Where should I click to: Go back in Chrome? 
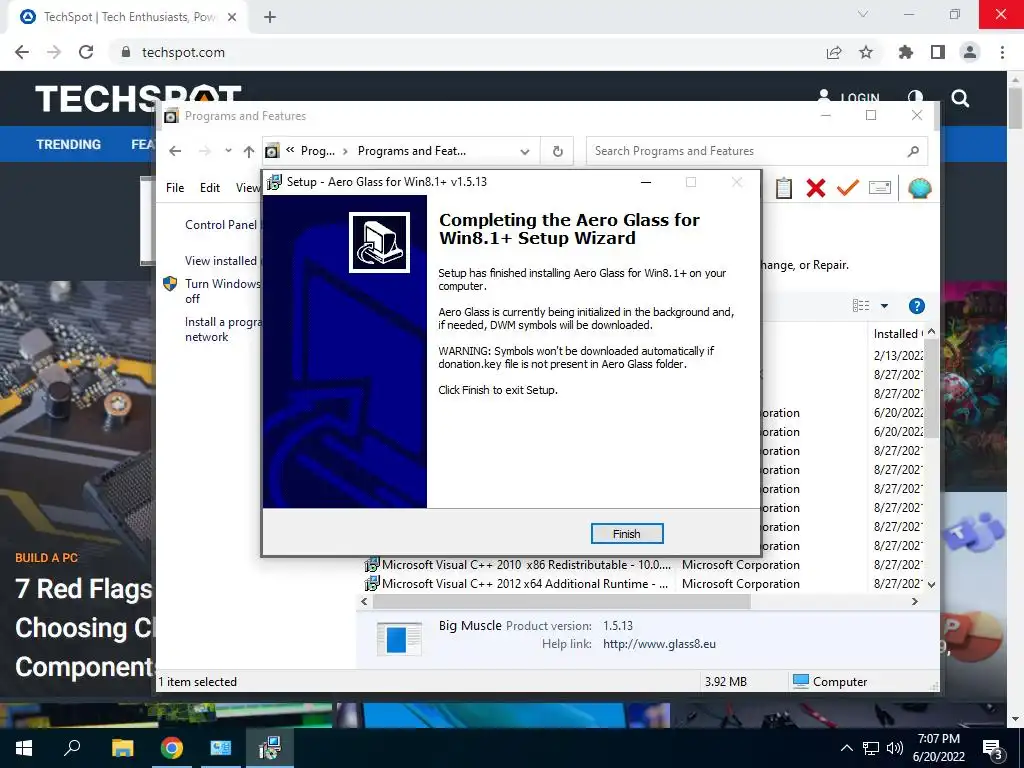point(22,52)
